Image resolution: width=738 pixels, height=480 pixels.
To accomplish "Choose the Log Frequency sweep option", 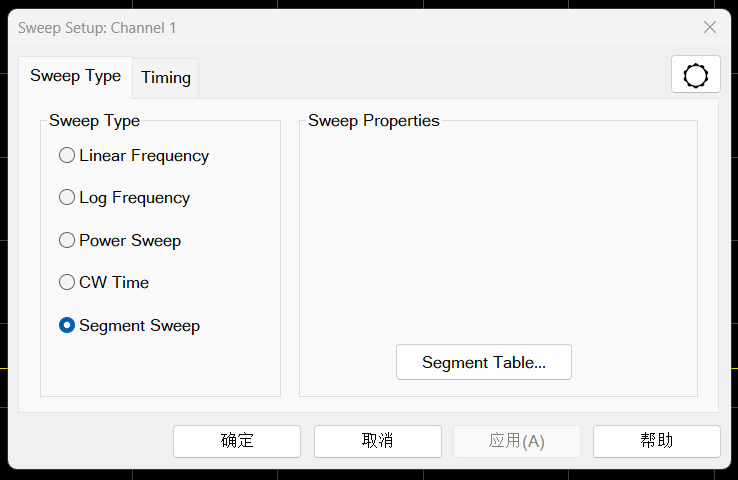I will 67,198.
